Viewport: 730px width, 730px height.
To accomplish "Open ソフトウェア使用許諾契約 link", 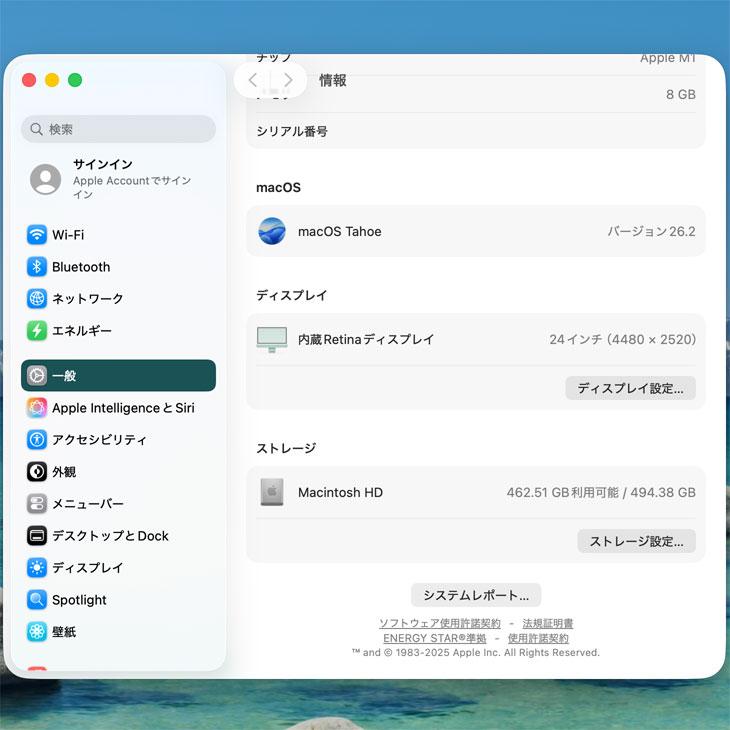I will click(x=440, y=623).
